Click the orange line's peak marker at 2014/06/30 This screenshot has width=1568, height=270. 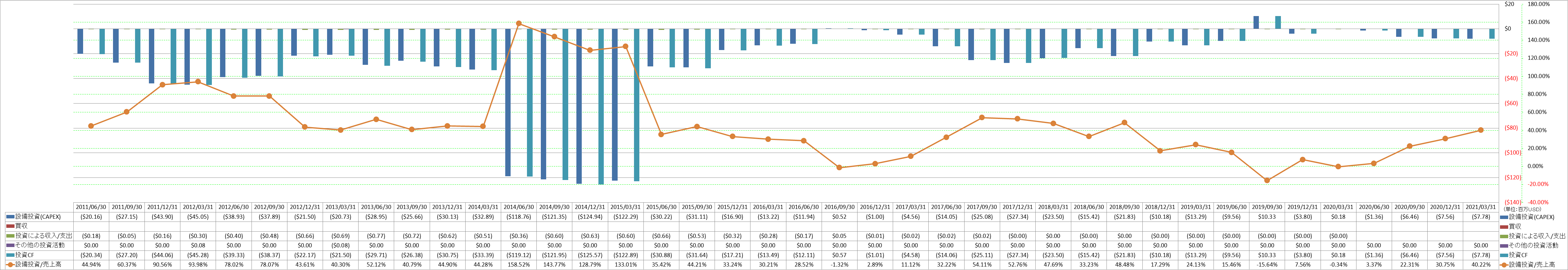pos(518,24)
